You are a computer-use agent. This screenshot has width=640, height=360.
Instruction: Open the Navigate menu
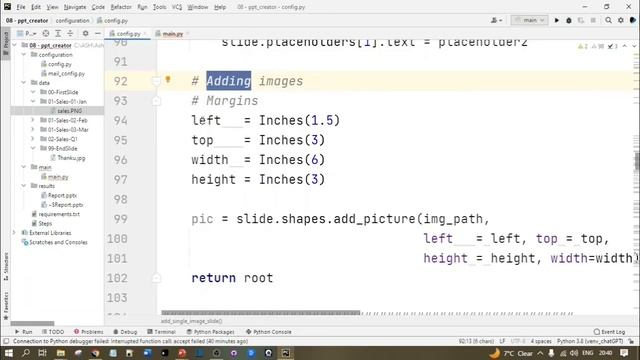pos(75,7)
